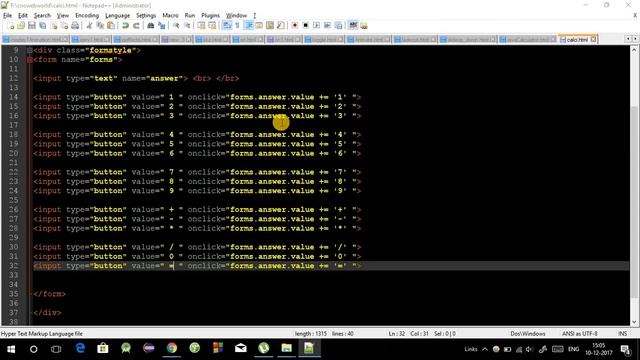Click the Run macro multiple times icon
The width and height of the screenshot is (640, 360).
pyautogui.click(x=327, y=26)
